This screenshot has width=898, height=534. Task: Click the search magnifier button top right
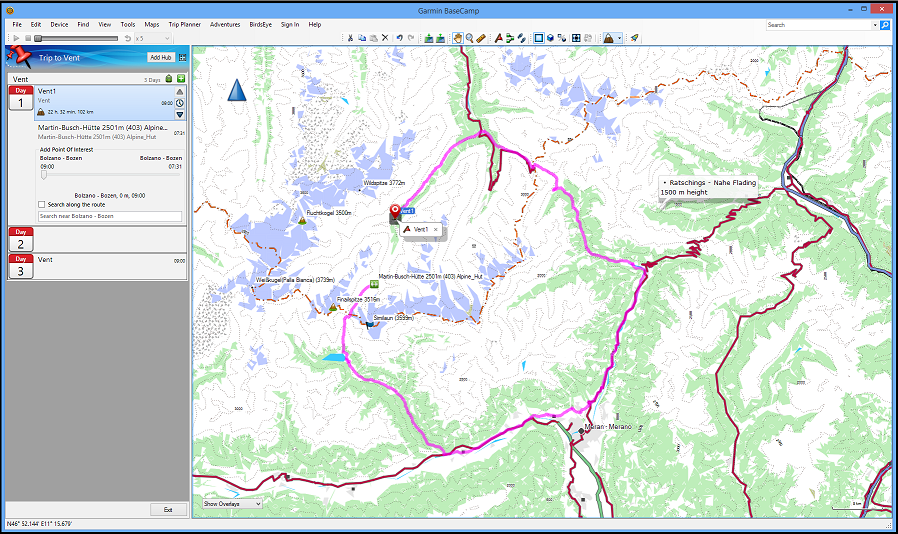(885, 25)
